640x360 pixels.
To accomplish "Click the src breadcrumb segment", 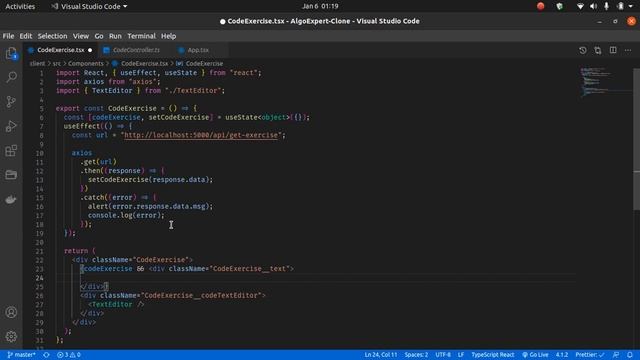I will coord(57,64).
